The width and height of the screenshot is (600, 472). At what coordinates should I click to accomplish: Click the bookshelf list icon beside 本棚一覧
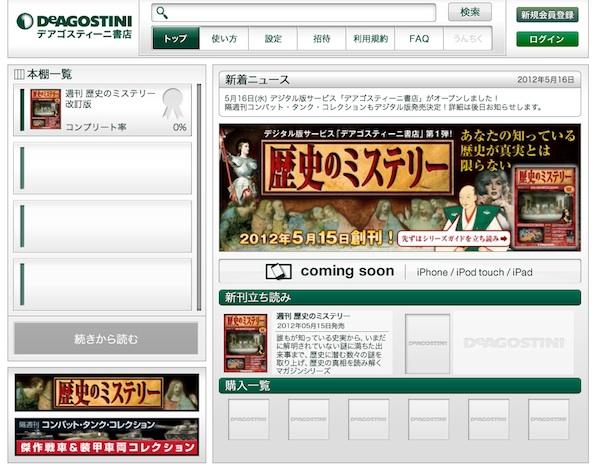tap(19, 74)
